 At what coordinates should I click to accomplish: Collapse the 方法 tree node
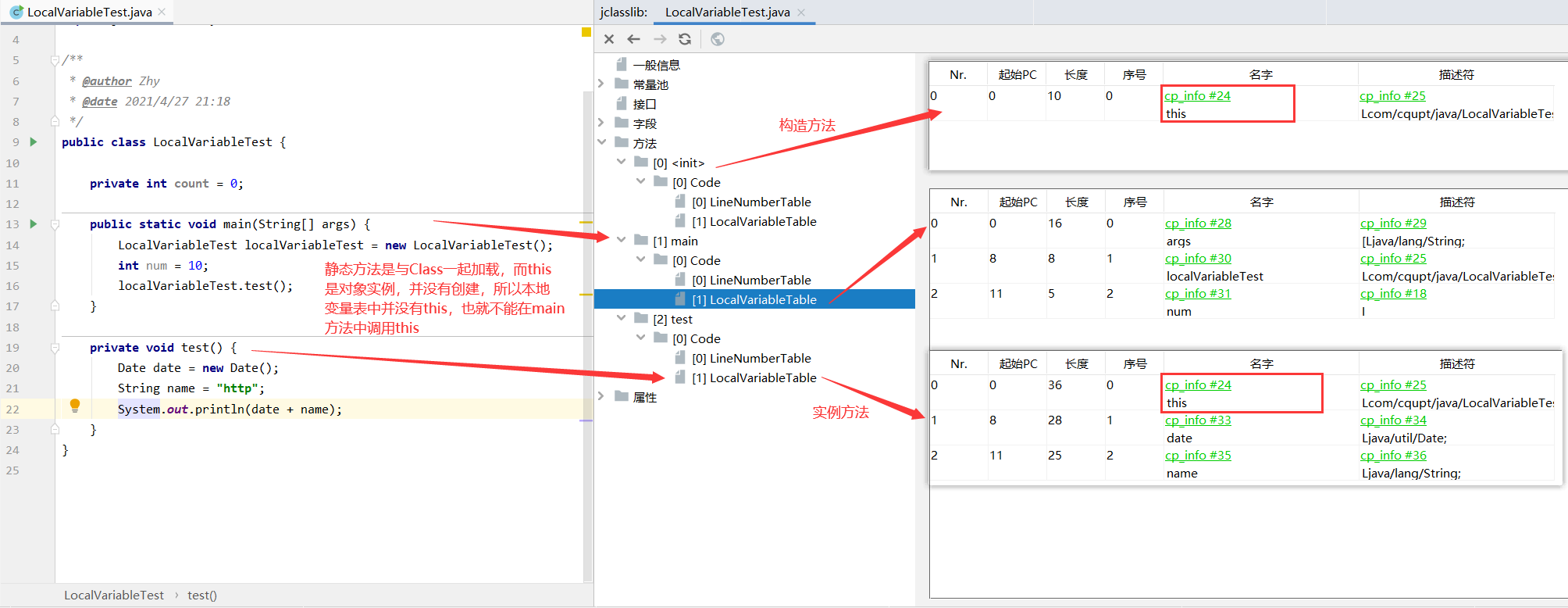pos(601,142)
